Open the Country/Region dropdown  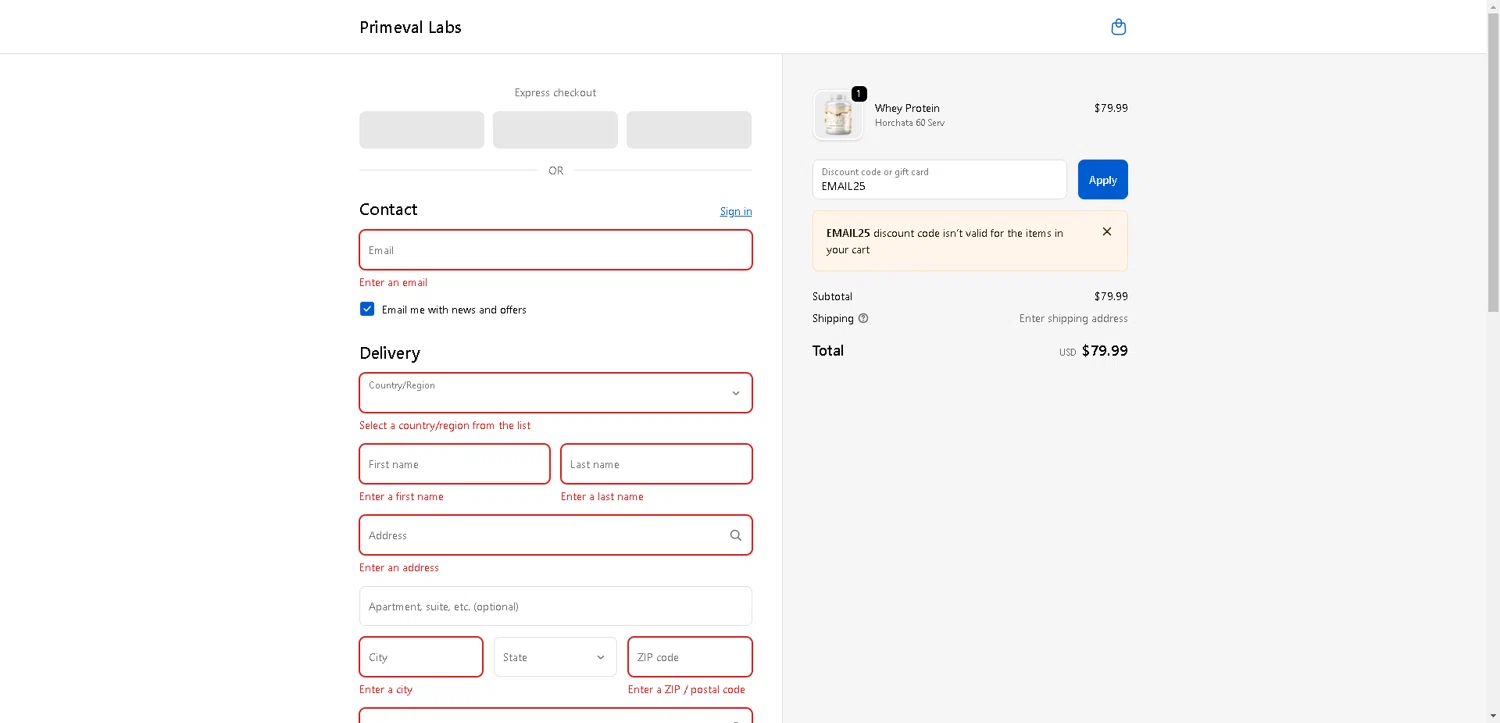pos(556,393)
